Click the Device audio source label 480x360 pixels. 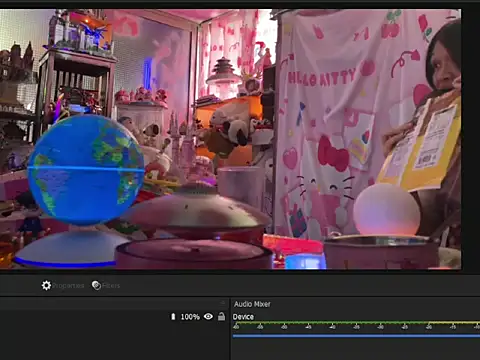243,317
